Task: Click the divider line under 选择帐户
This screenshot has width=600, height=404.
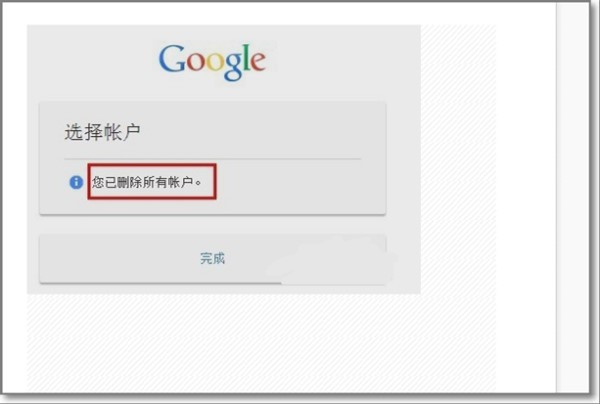Action: (x=212, y=158)
